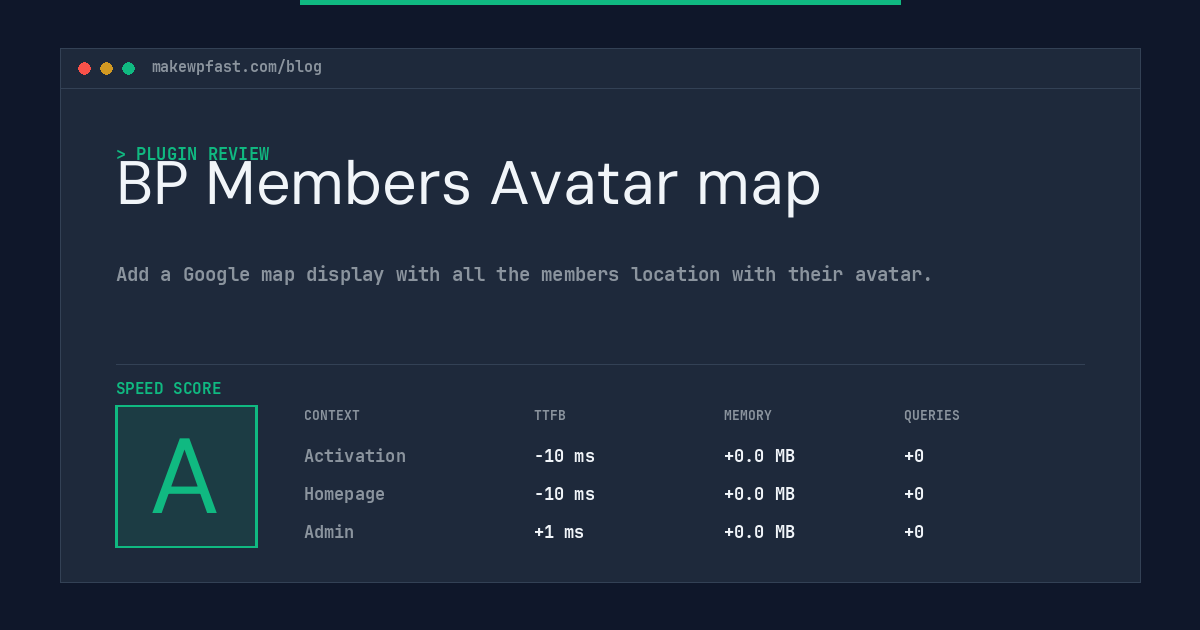Click the TTFB column header
This screenshot has height=630, width=1200.
[x=550, y=416]
